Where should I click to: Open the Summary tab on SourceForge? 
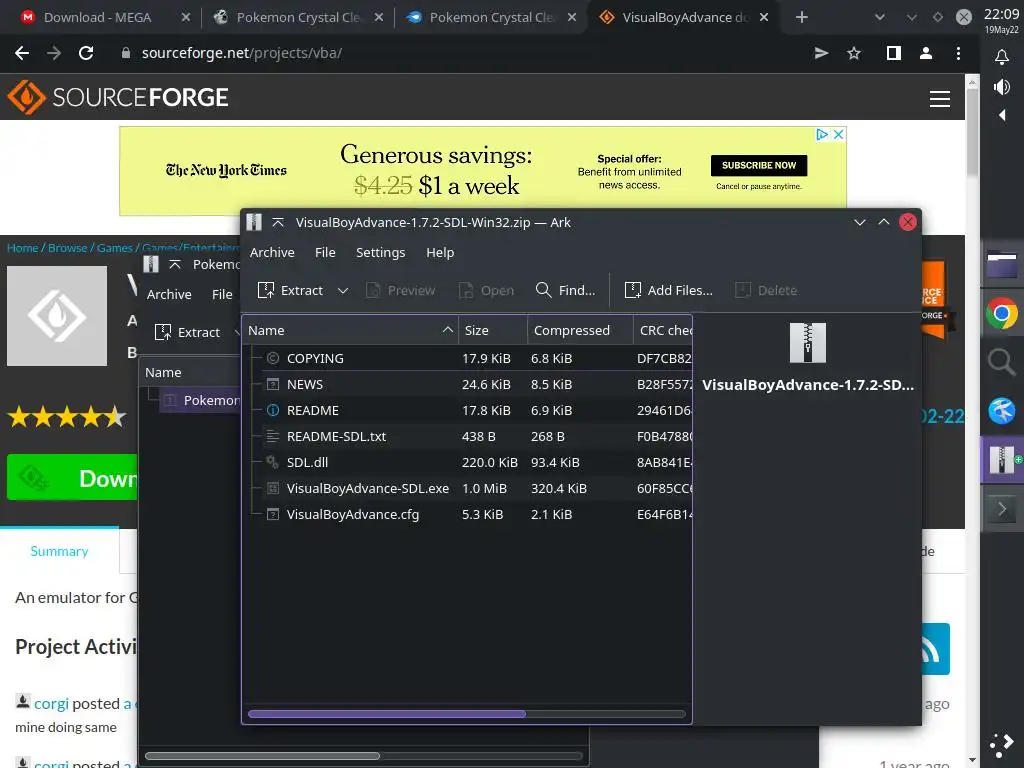[x=59, y=551]
